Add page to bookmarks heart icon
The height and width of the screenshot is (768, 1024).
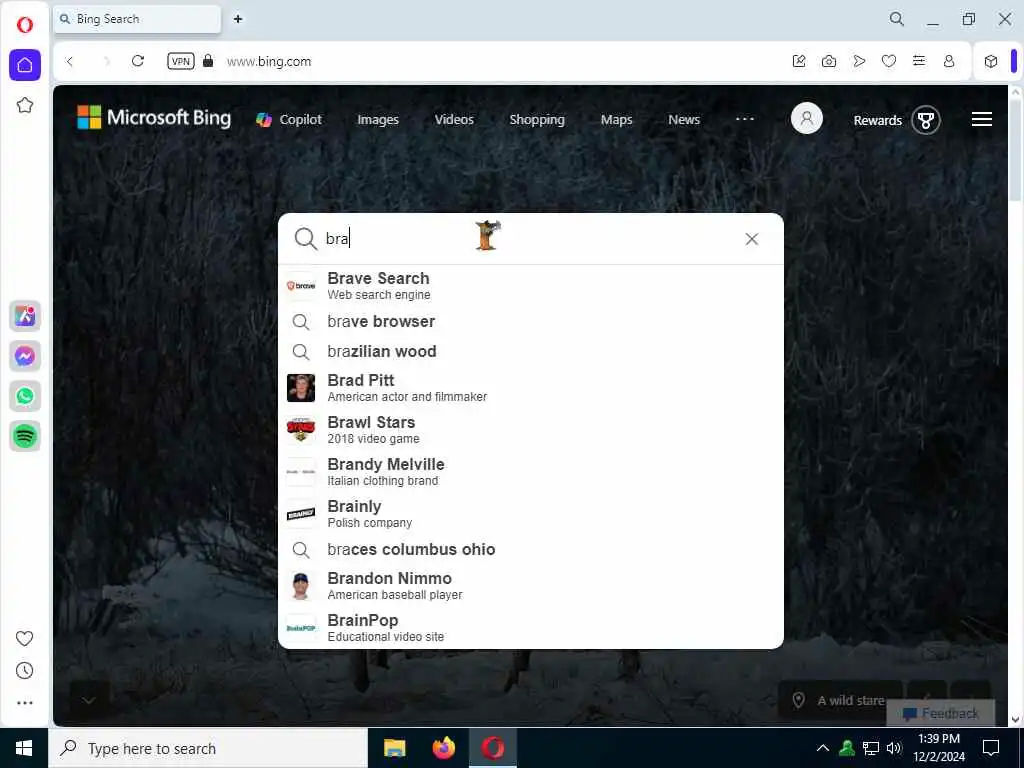pos(889,61)
